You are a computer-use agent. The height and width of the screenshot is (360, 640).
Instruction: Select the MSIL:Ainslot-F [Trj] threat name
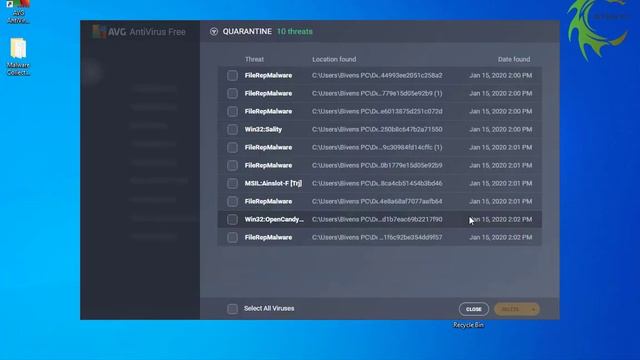point(273,183)
